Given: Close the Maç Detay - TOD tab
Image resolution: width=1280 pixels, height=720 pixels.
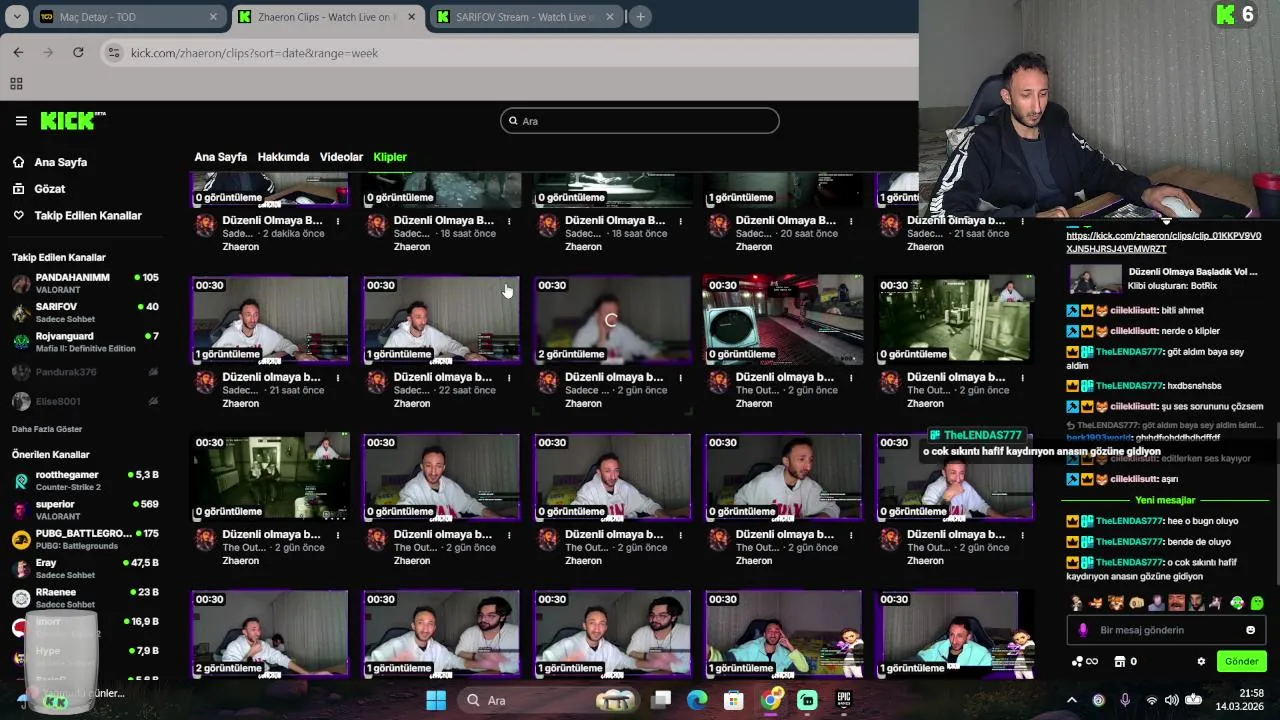Looking at the screenshot, I should pyautogui.click(x=213, y=17).
